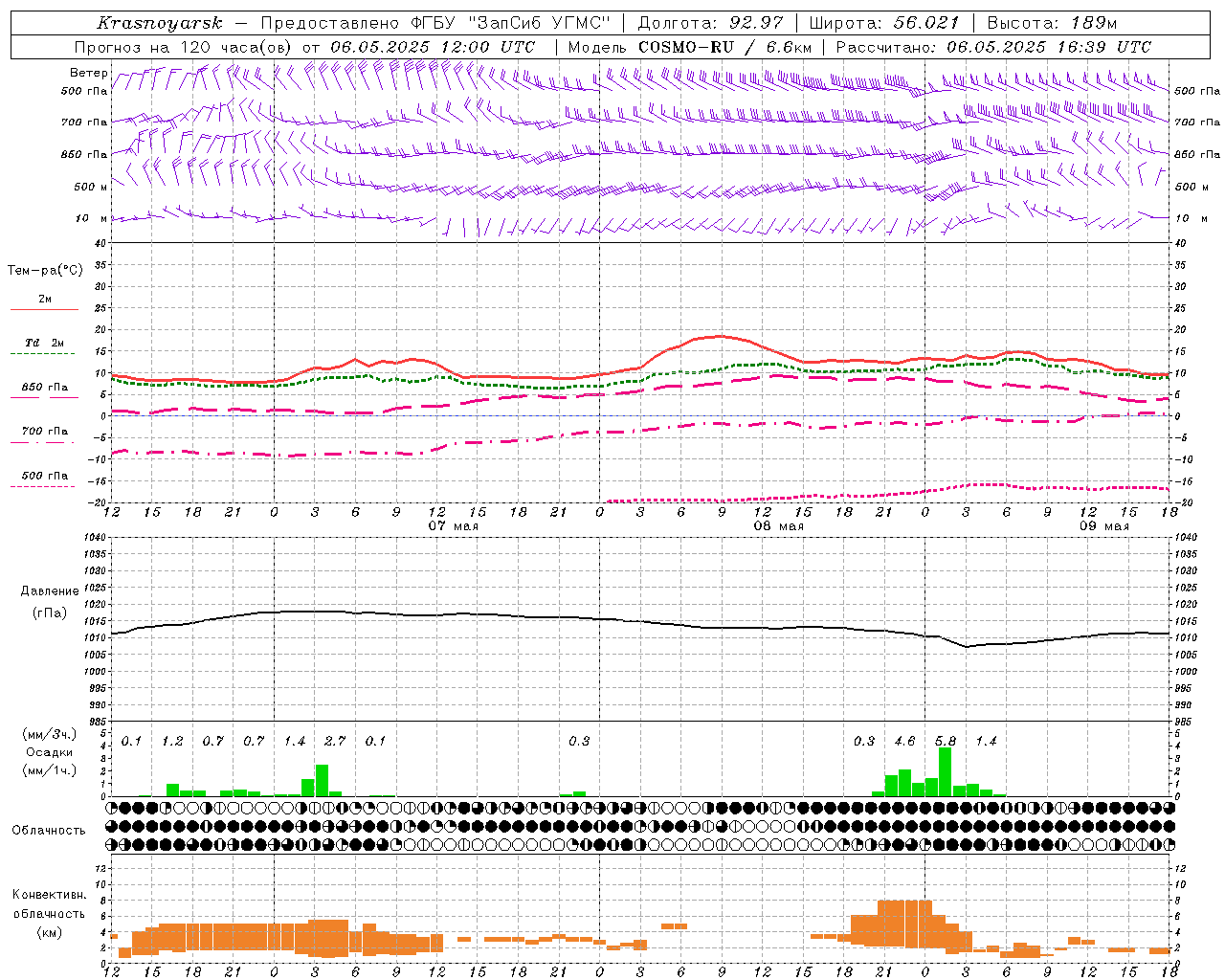
Task: Click the Тем-ра(°C) axis title
Action: 45,271
